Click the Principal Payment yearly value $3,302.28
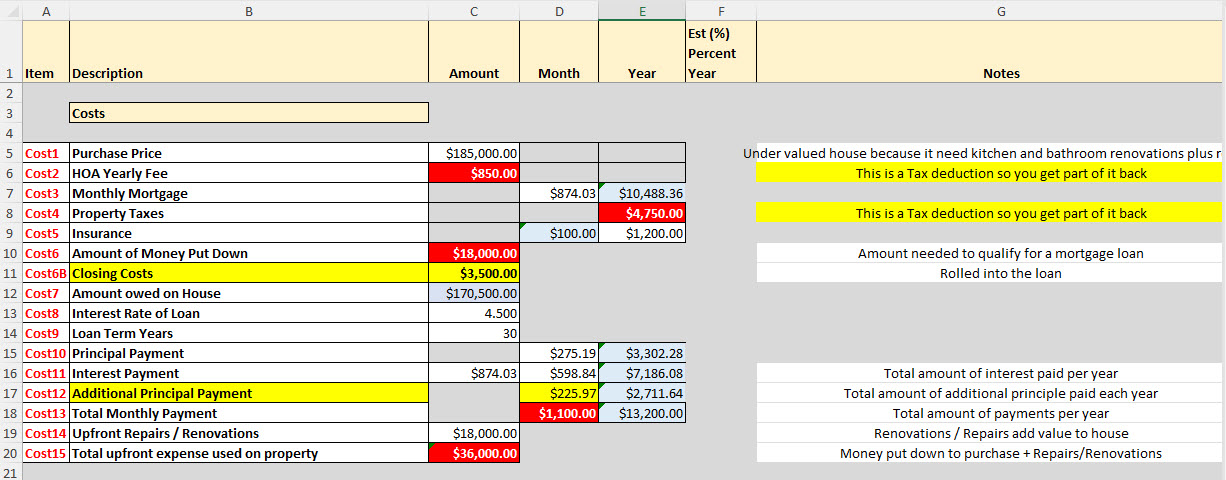Screen dimensions: 1226x480 point(642,353)
